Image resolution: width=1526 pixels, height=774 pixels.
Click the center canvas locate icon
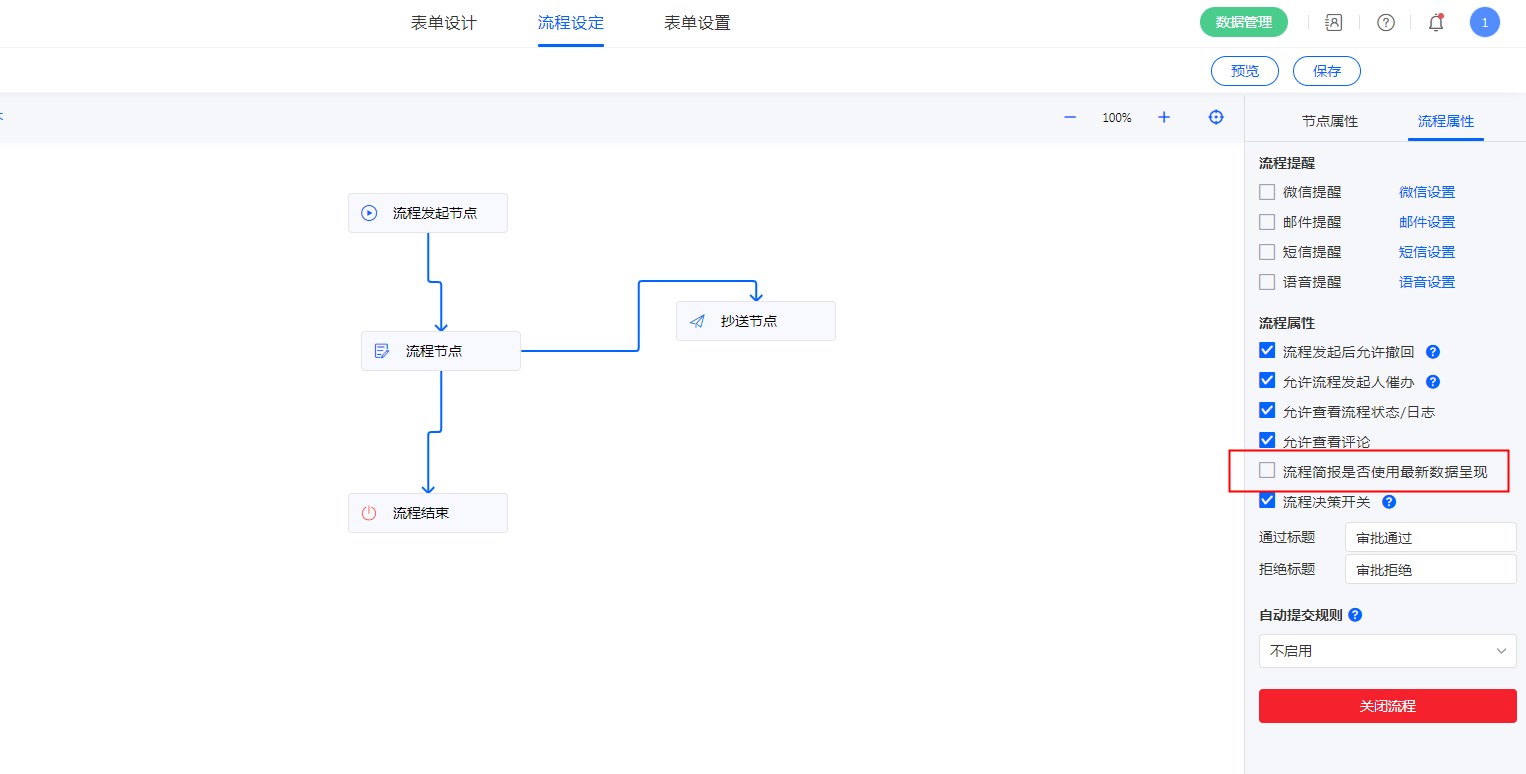[x=1216, y=118]
